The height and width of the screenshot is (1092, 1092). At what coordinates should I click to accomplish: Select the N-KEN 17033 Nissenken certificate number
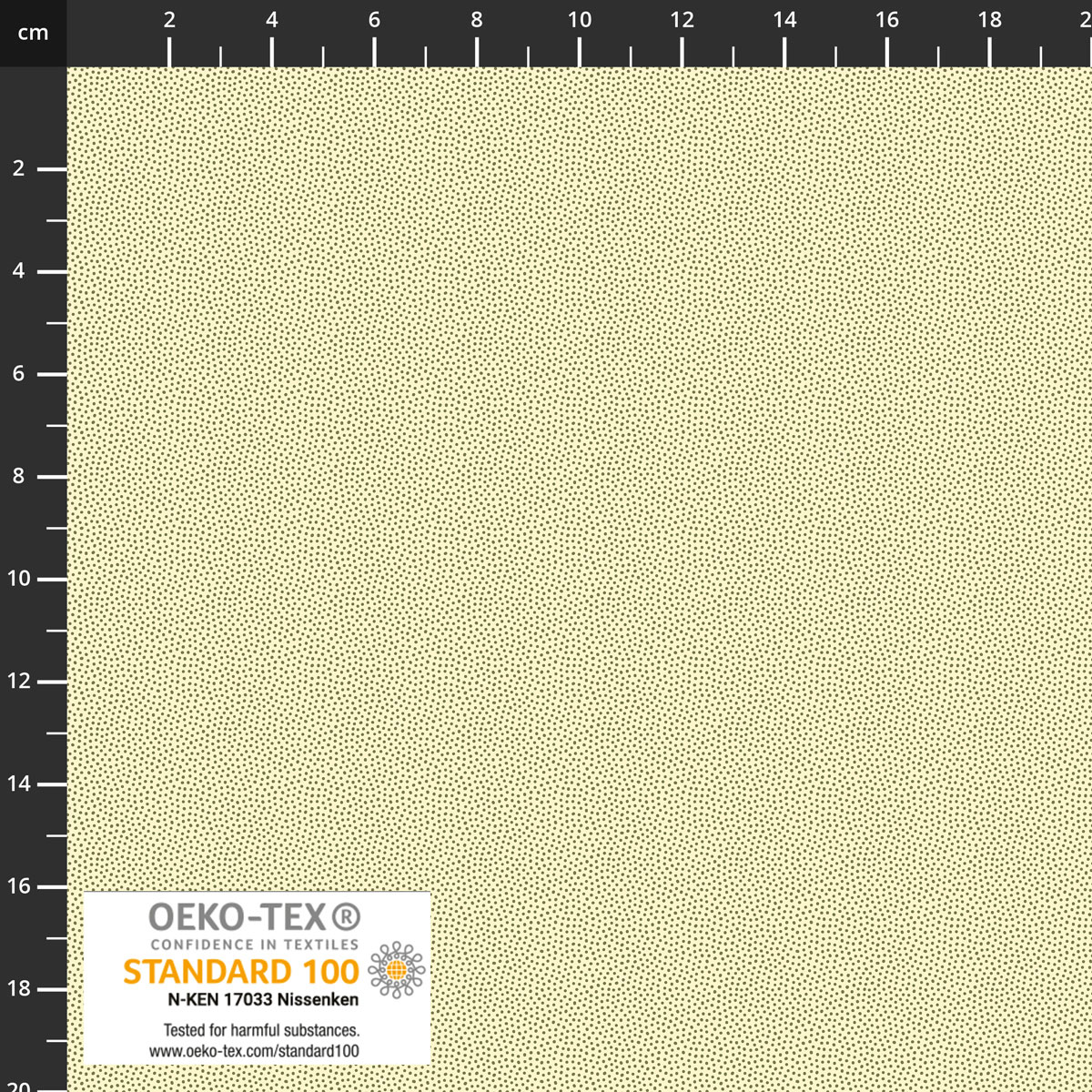tap(263, 999)
